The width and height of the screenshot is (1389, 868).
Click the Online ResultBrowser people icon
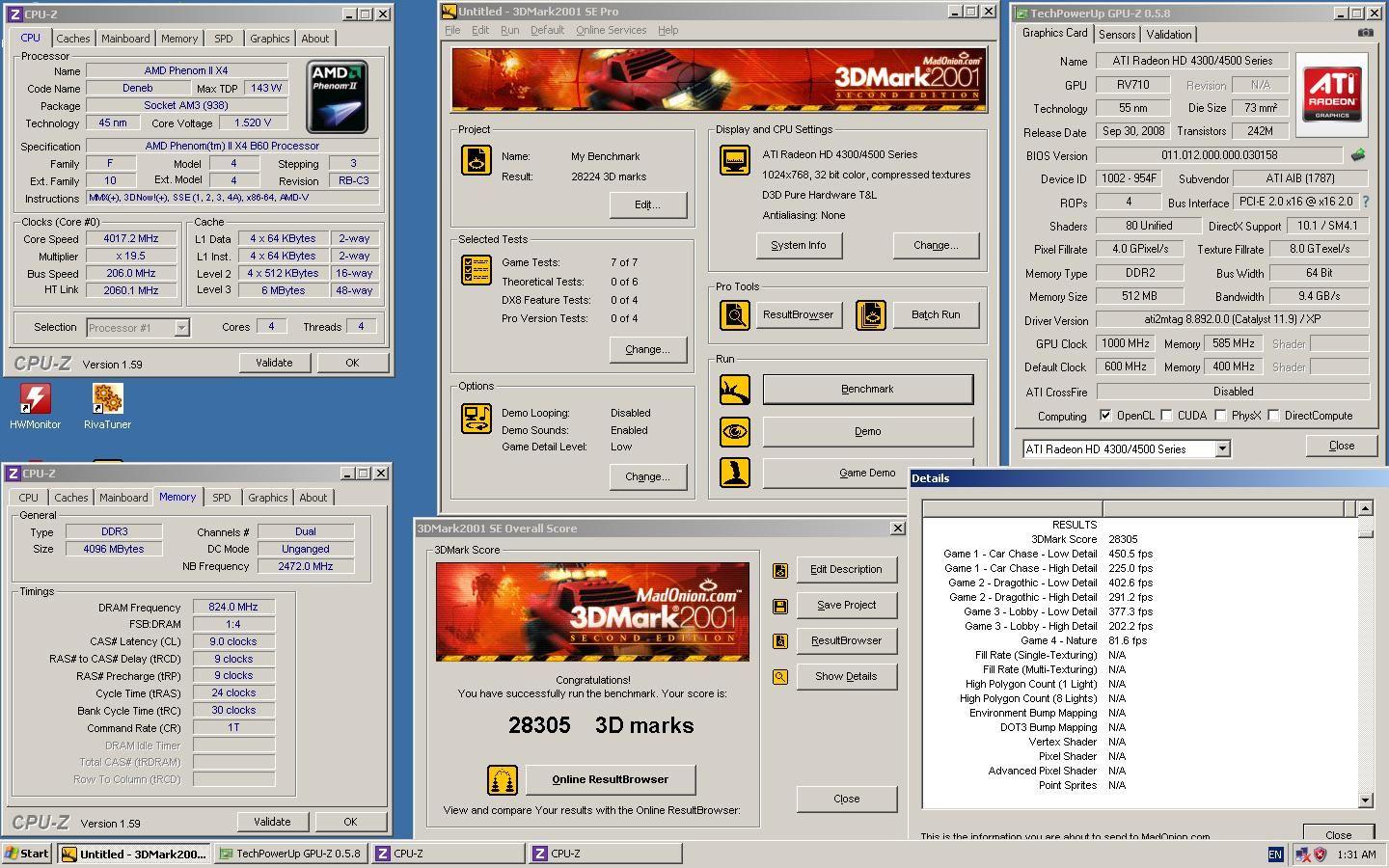[502, 780]
